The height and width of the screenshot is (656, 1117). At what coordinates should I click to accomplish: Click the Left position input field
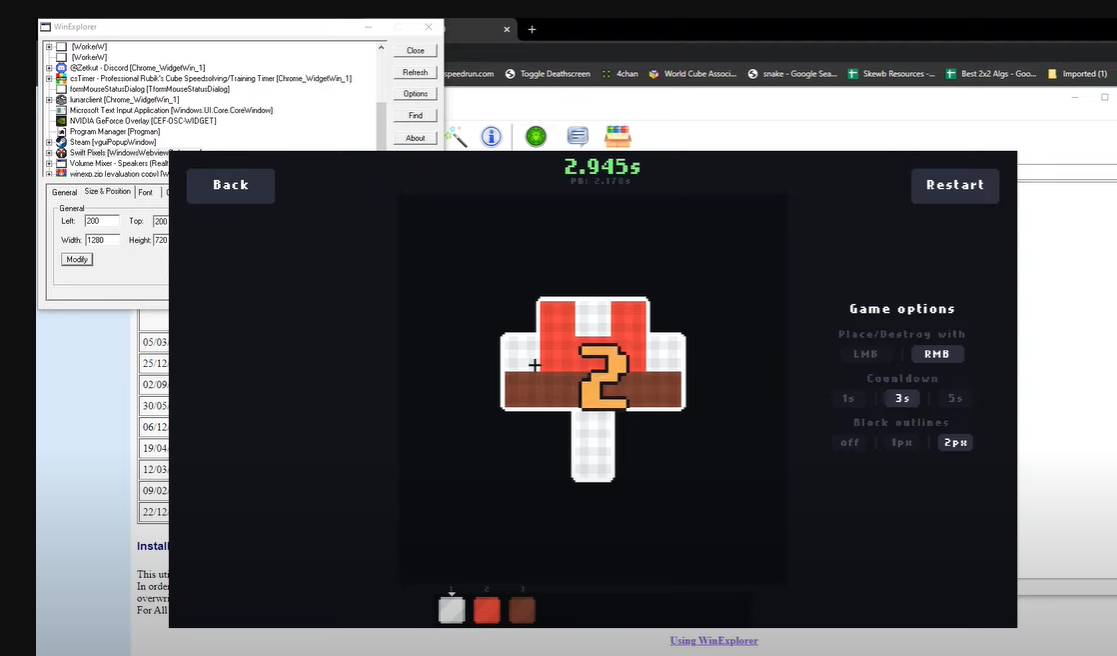tap(102, 222)
